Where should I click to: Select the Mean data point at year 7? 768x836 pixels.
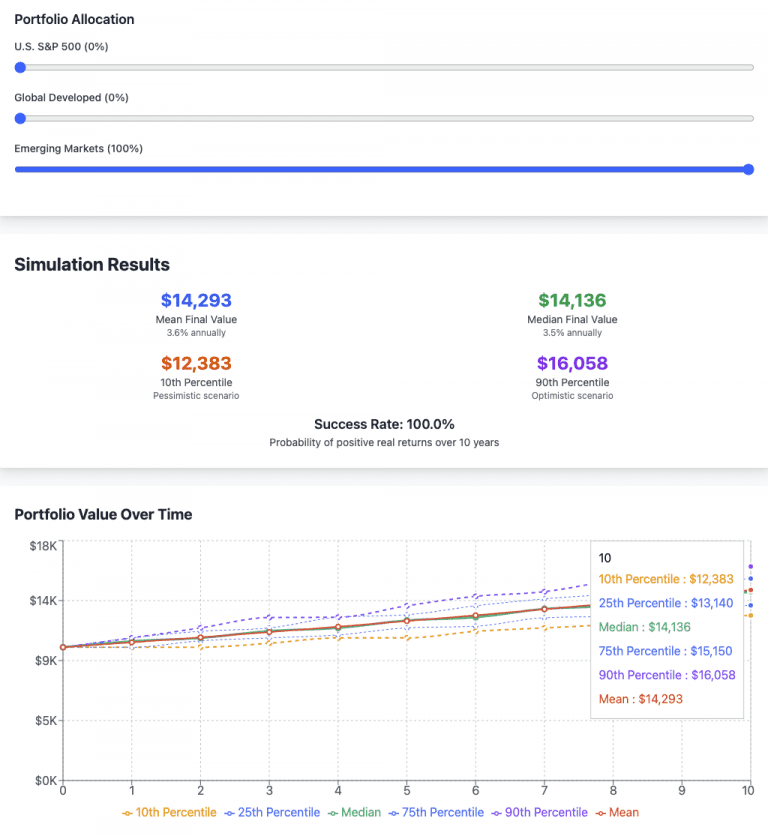coord(544,609)
